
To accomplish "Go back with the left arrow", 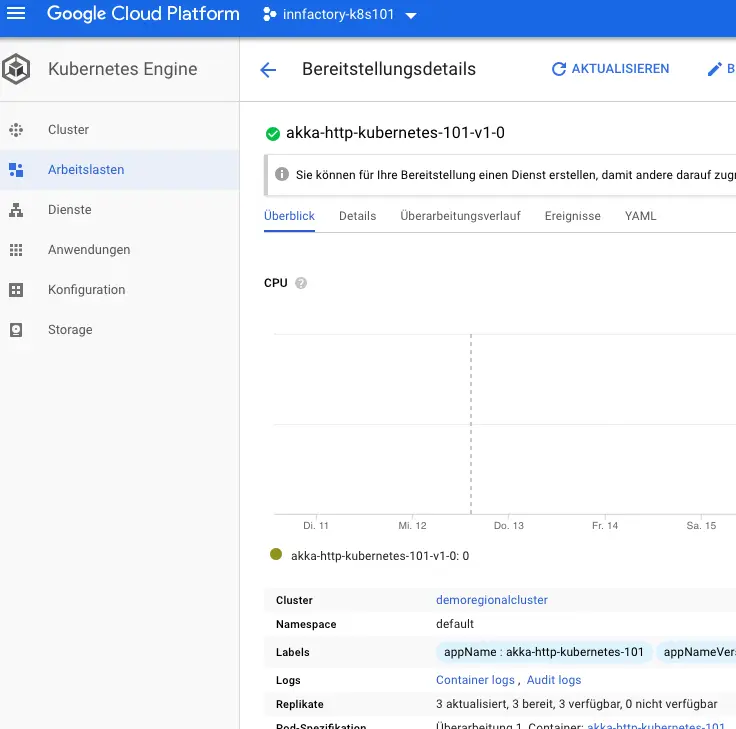I will point(268,70).
